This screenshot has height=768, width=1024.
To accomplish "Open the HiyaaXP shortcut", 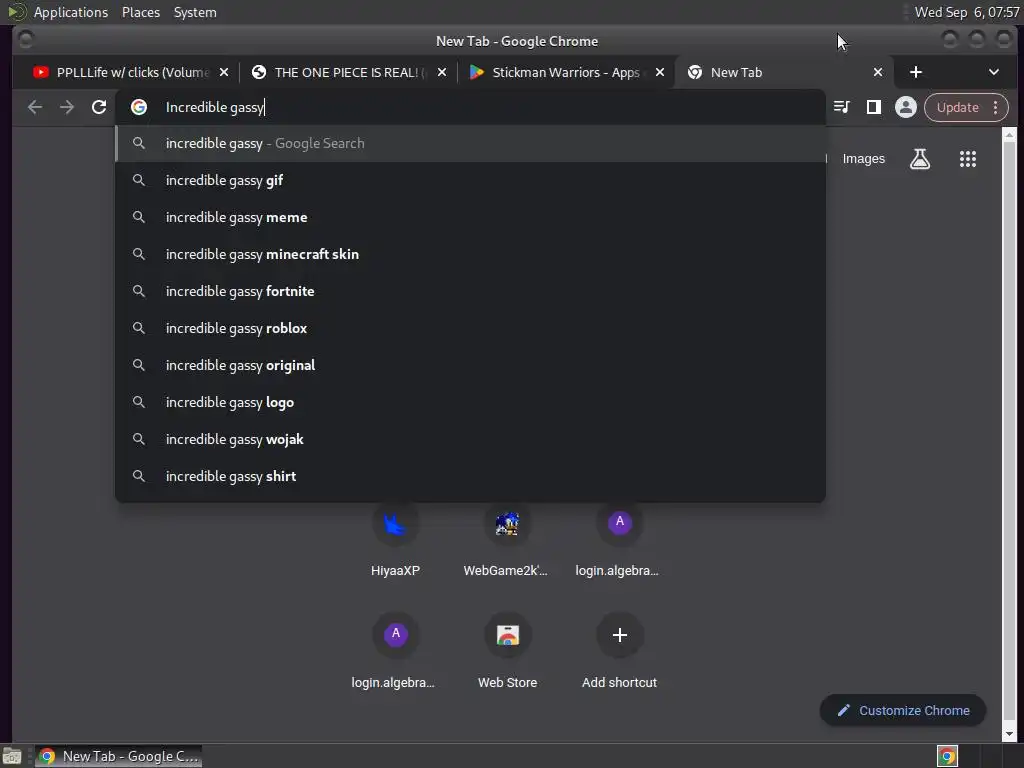I will click(395, 541).
